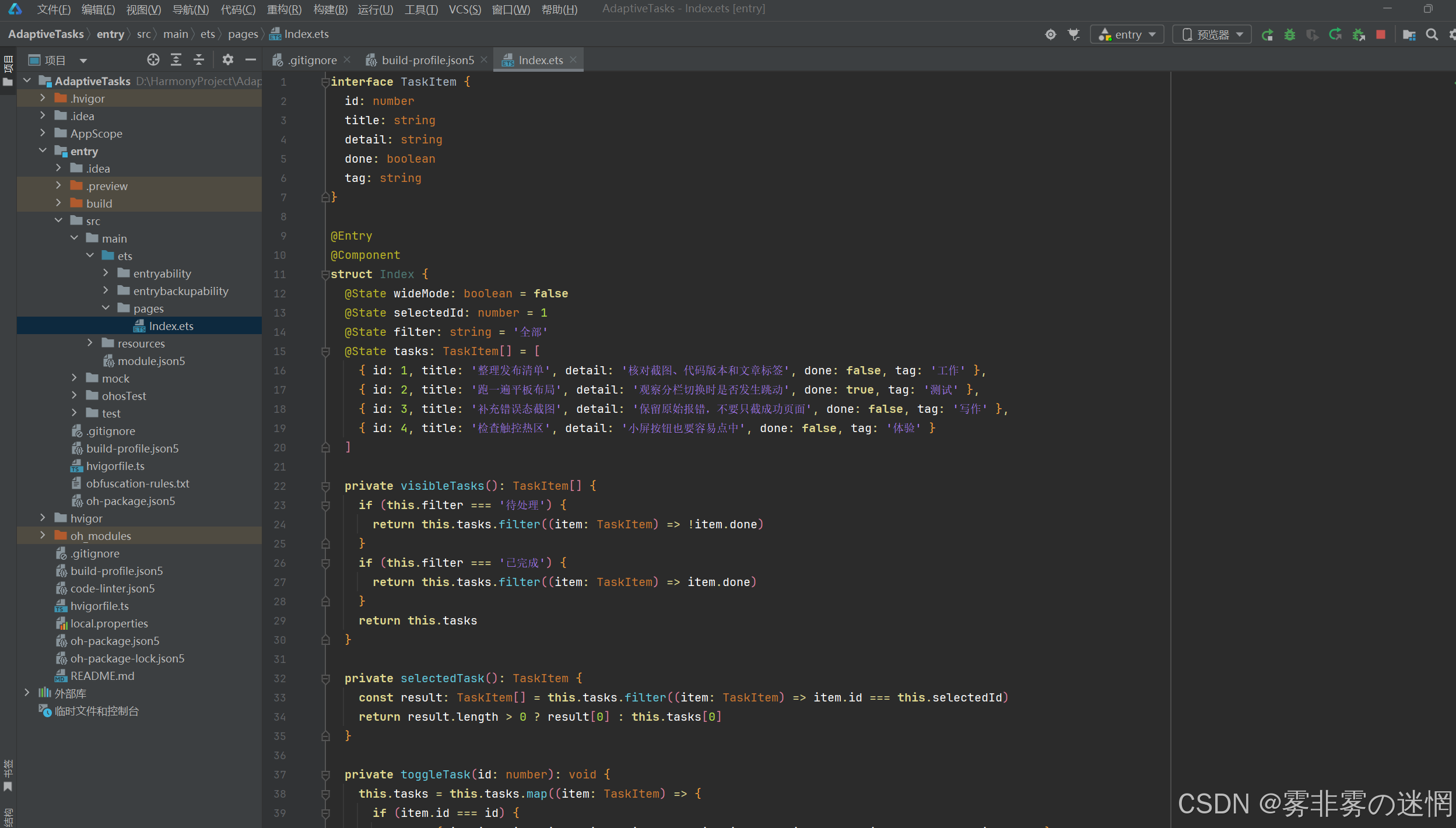Expand the resources folder
The image size is (1456, 828).
pyautogui.click(x=90, y=343)
